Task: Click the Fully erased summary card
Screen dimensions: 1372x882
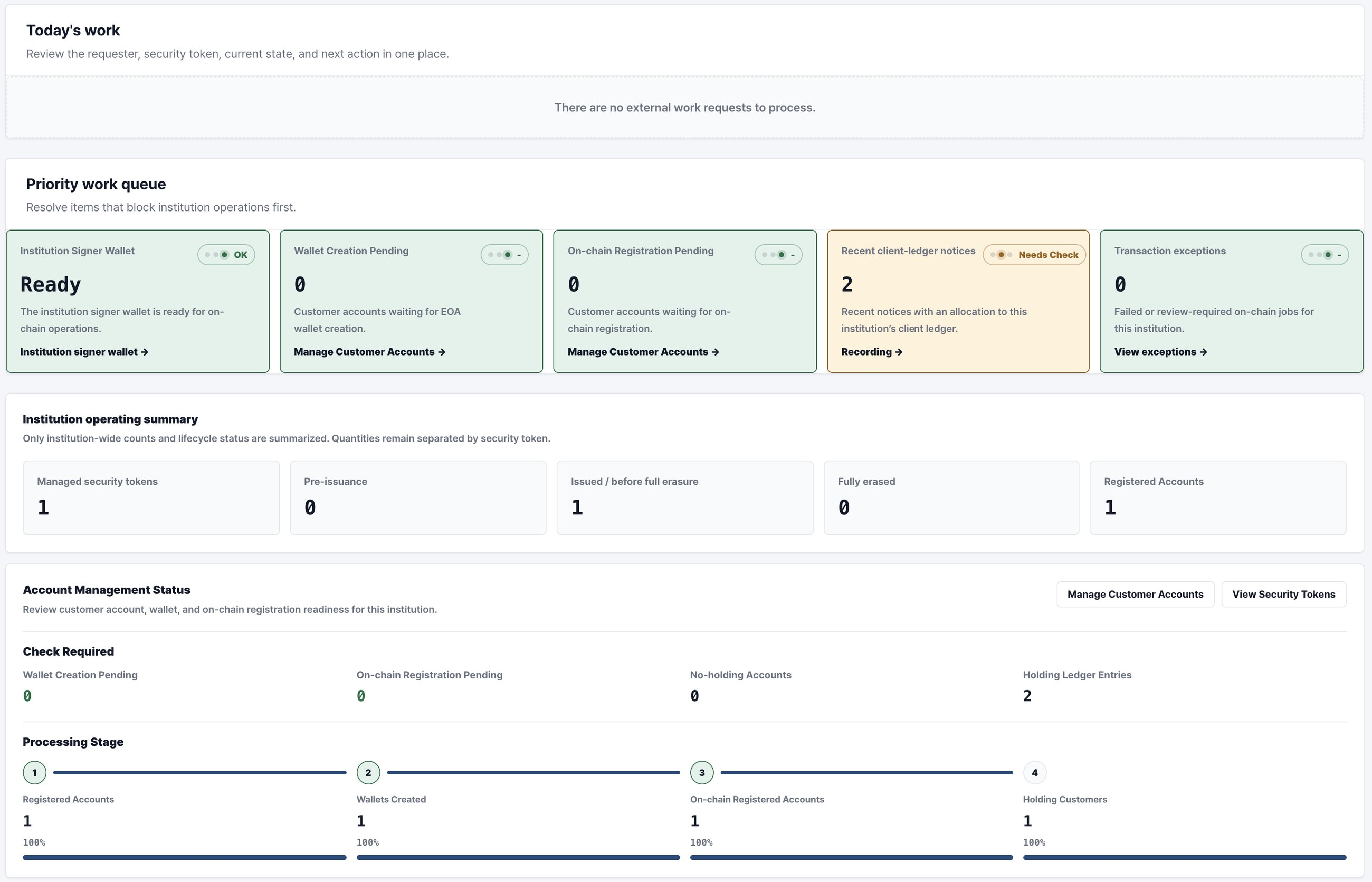Action: pyautogui.click(x=951, y=497)
